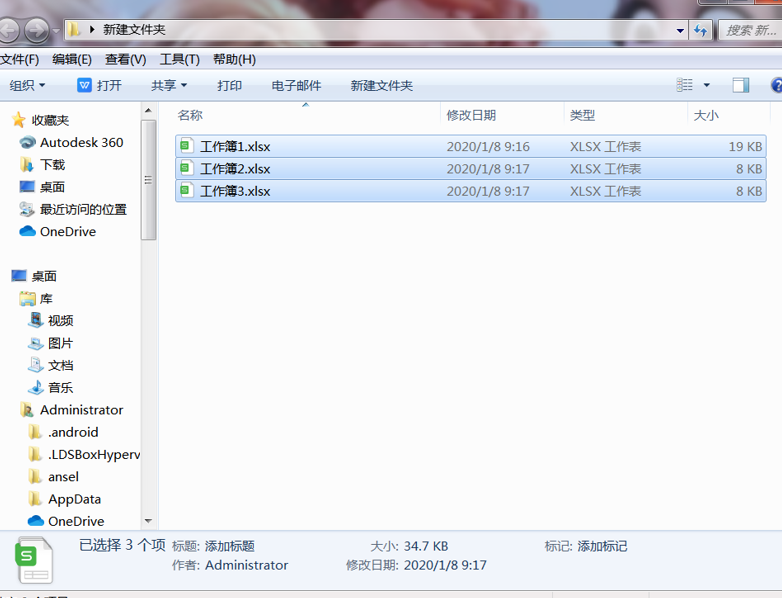Open the .LDSBoxHyperv folder

tap(94, 454)
